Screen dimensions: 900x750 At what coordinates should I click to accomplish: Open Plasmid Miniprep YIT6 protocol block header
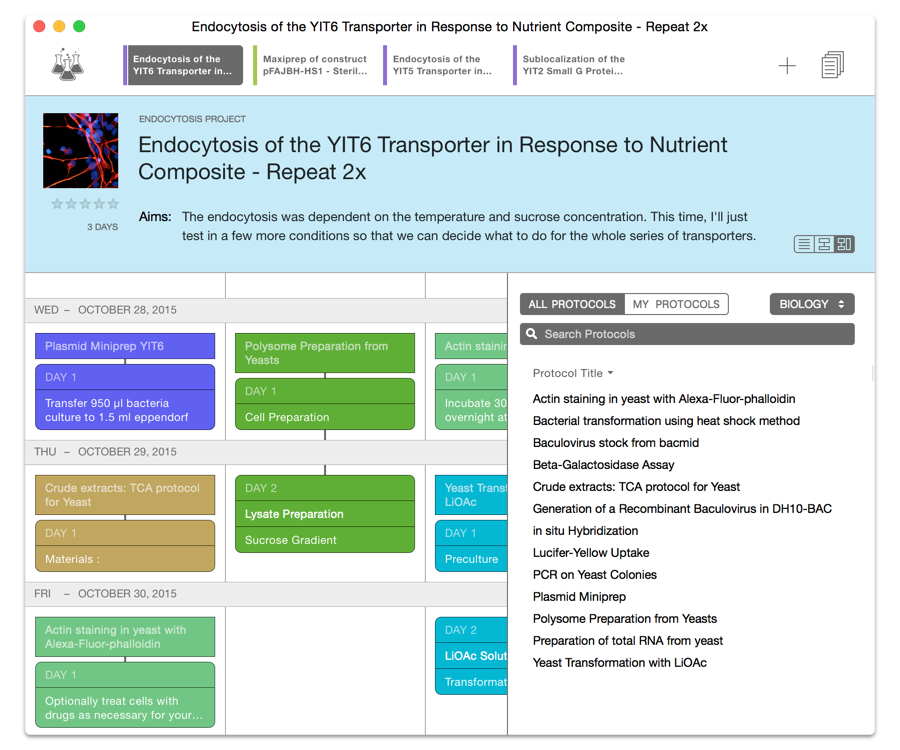[125, 346]
